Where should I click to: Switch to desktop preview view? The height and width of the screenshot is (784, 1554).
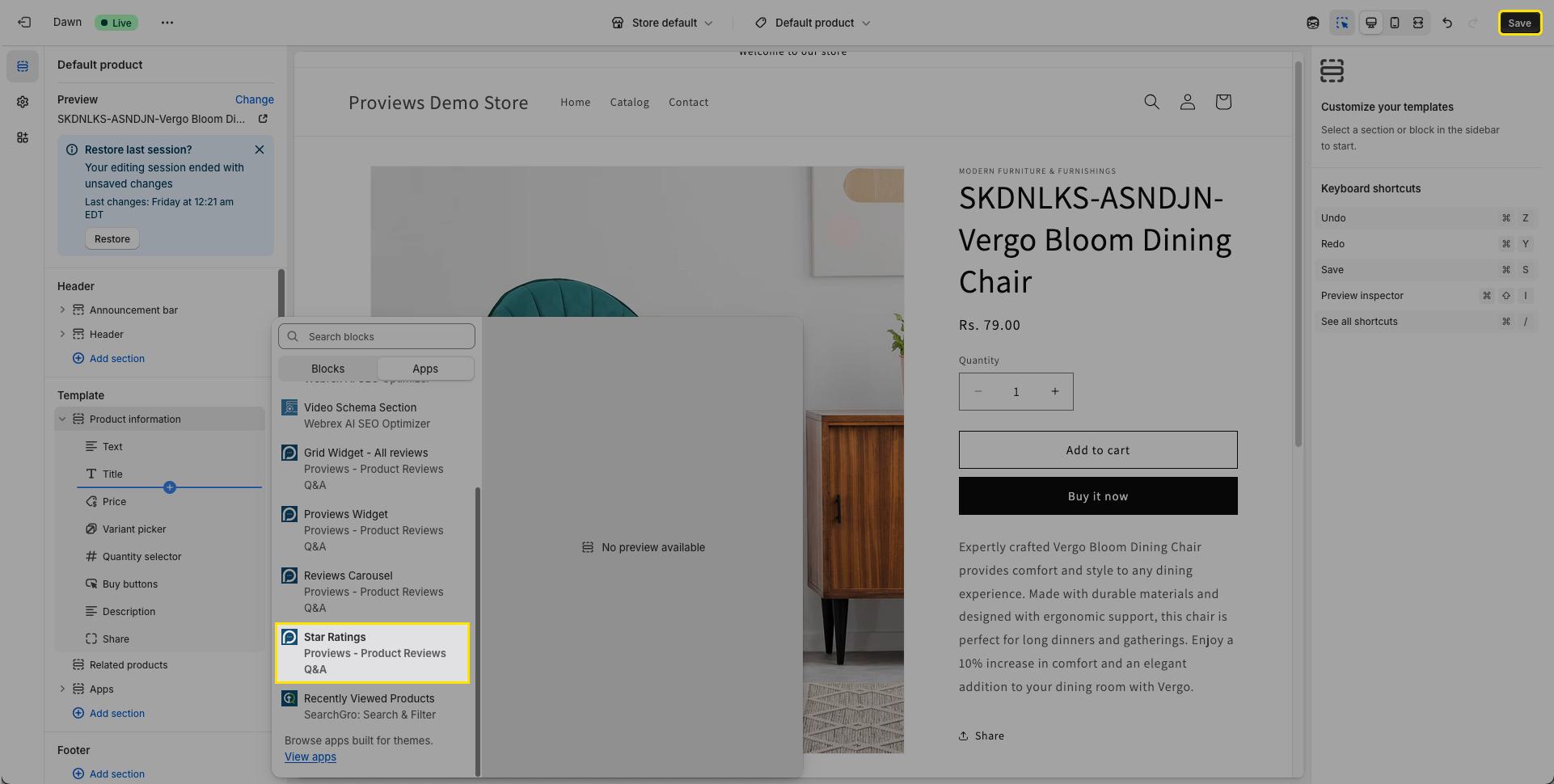pyautogui.click(x=1370, y=23)
